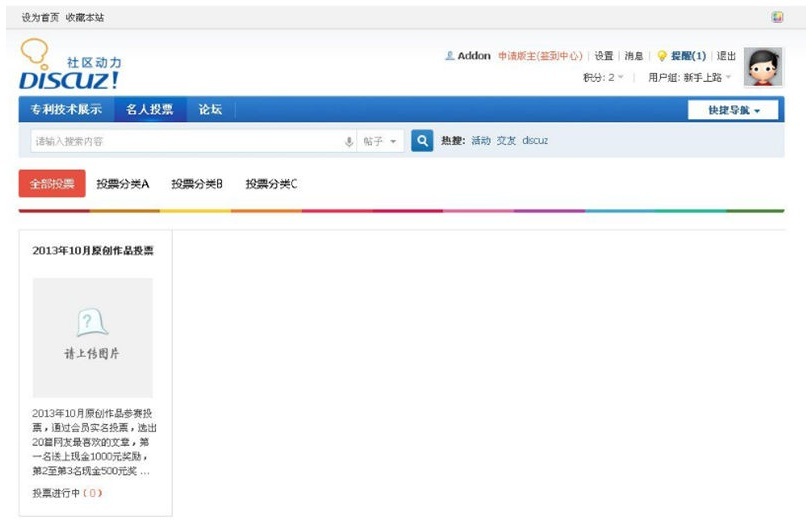Select the 投票分类C tab

pos(271,184)
